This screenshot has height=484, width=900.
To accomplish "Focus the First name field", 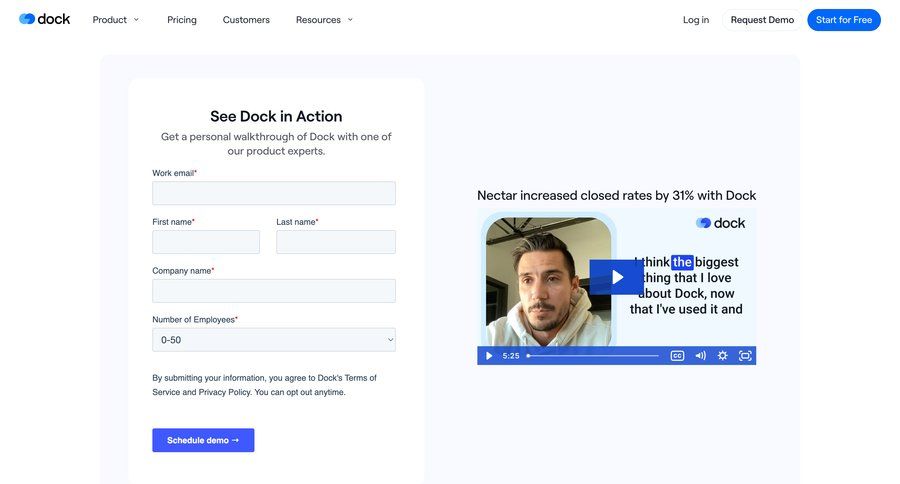I will 205,242.
